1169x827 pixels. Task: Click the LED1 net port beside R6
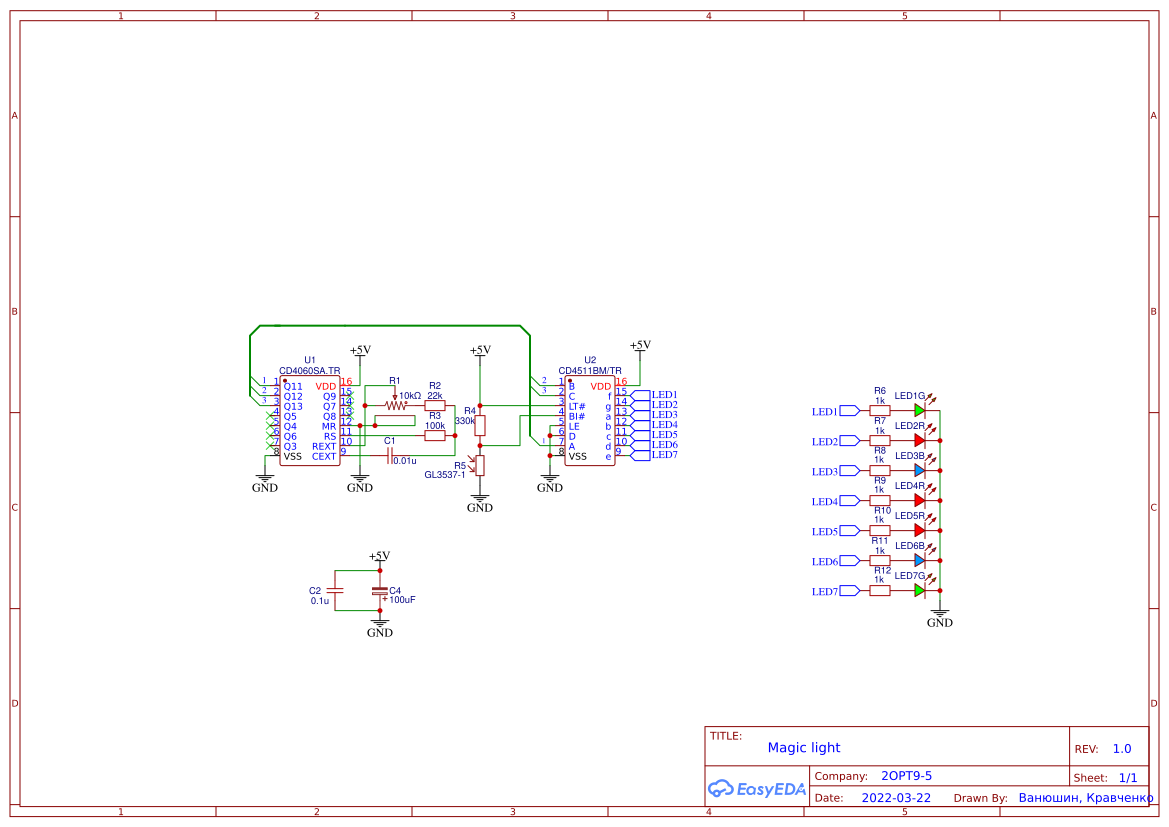849,410
